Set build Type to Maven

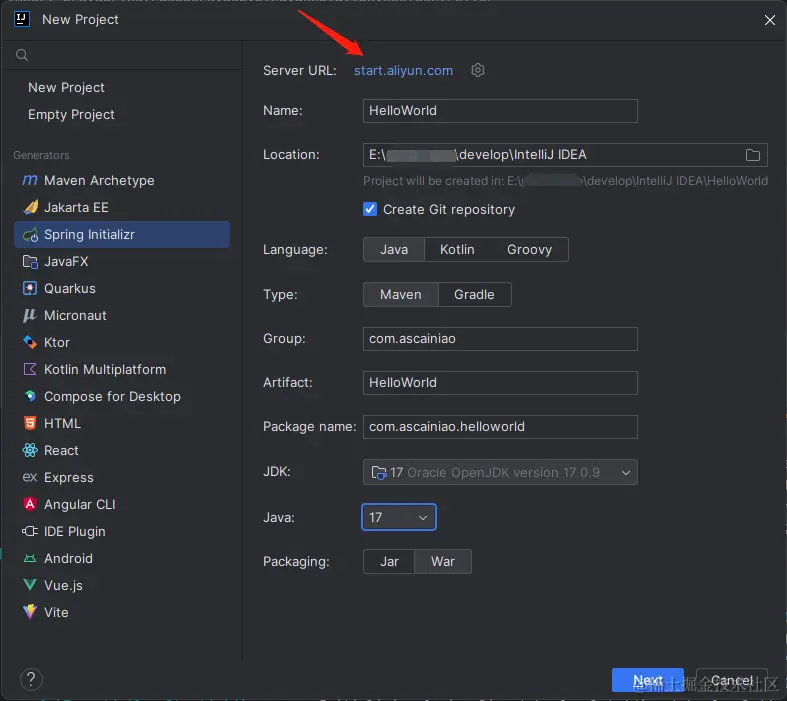[401, 294]
